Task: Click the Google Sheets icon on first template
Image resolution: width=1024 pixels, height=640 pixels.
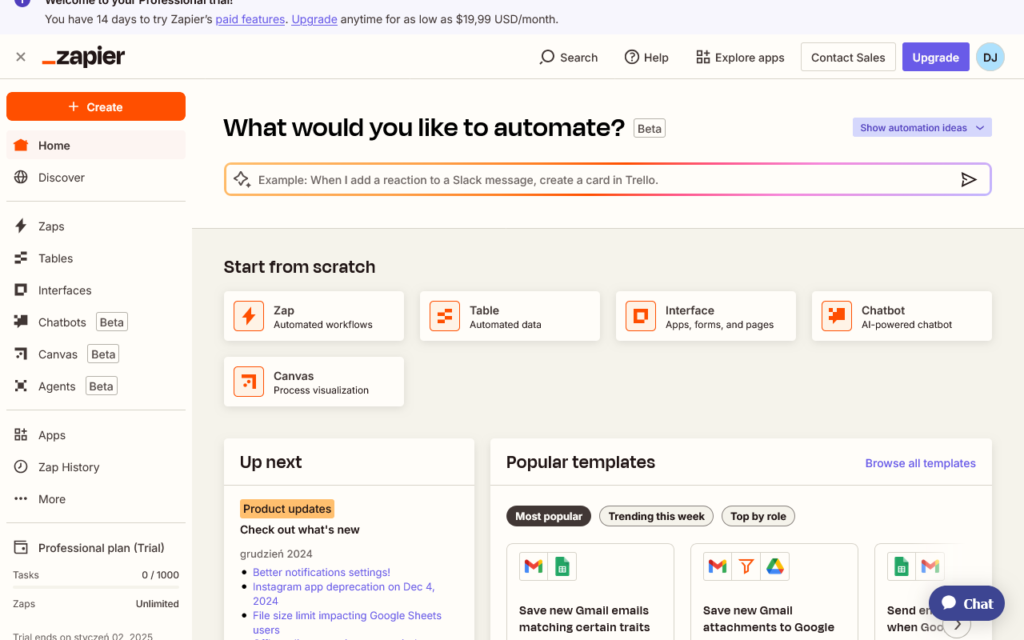Action: point(562,566)
